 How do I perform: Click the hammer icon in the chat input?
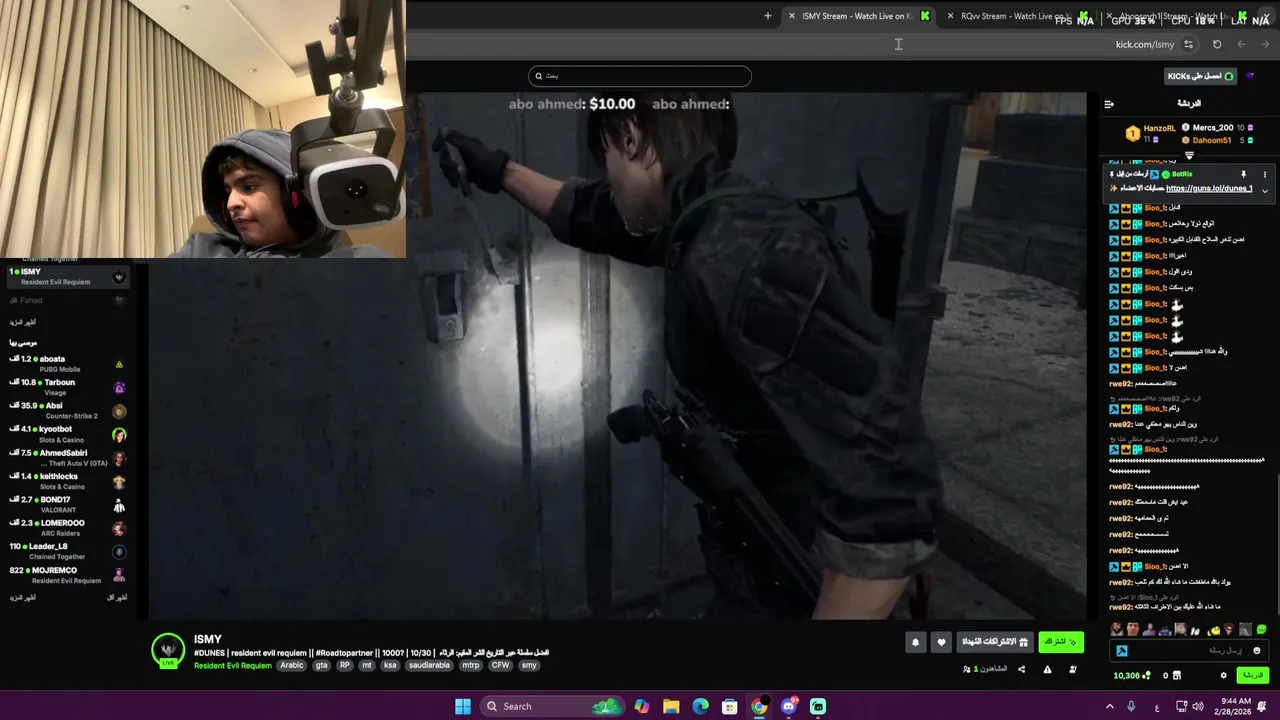click(x=1122, y=651)
